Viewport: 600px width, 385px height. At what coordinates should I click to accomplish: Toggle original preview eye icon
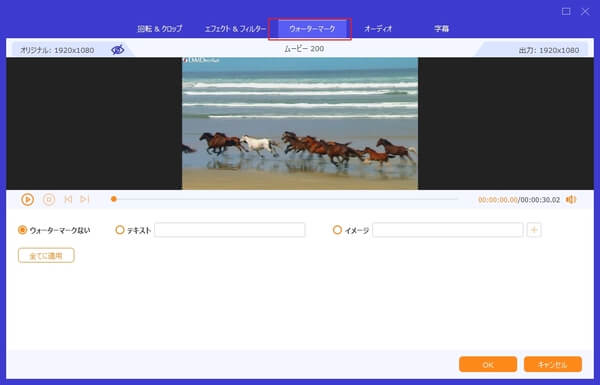click(118, 50)
